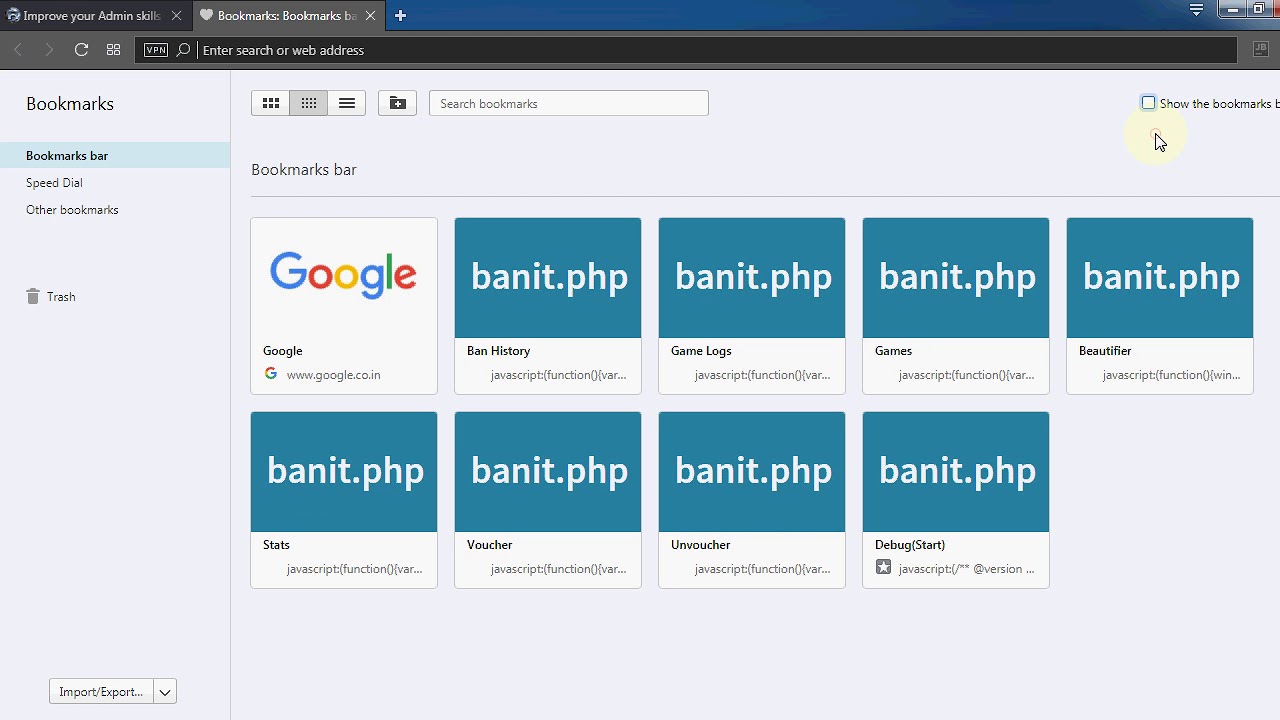1280x720 pixels.
Task: Click the Google favicon under Google bookmark
Action: pos(271,374)
